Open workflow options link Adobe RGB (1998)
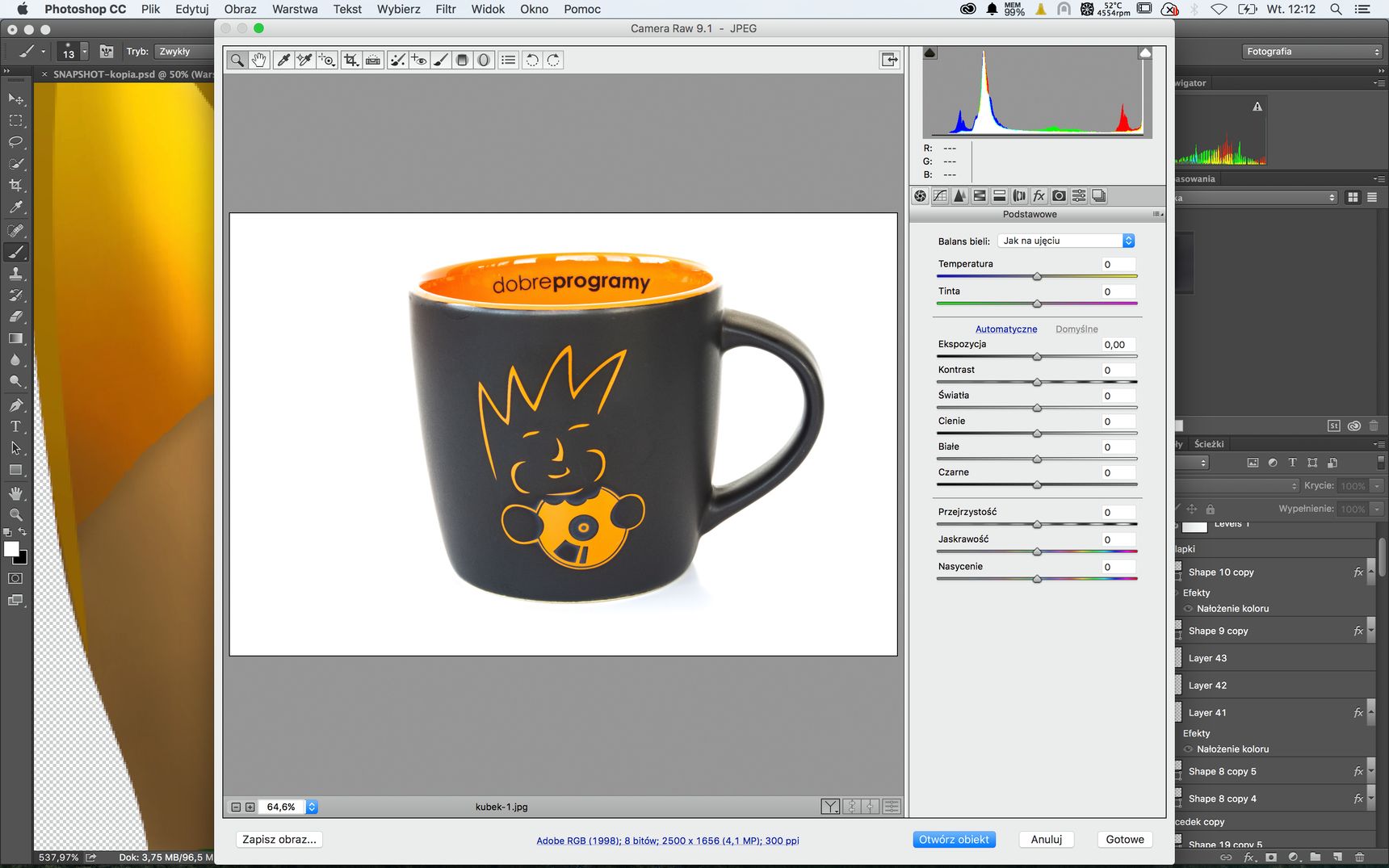 point(668,841)
